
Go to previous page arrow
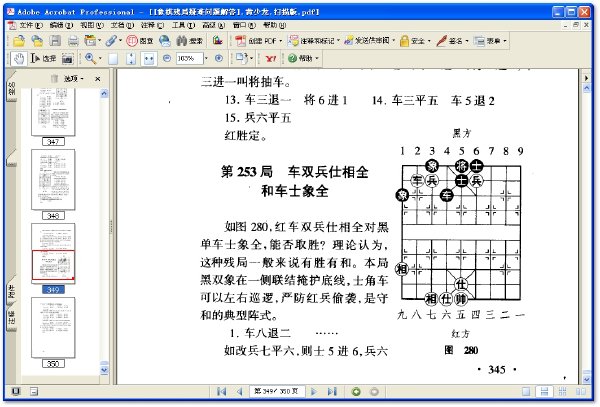[x=240, y=391]
